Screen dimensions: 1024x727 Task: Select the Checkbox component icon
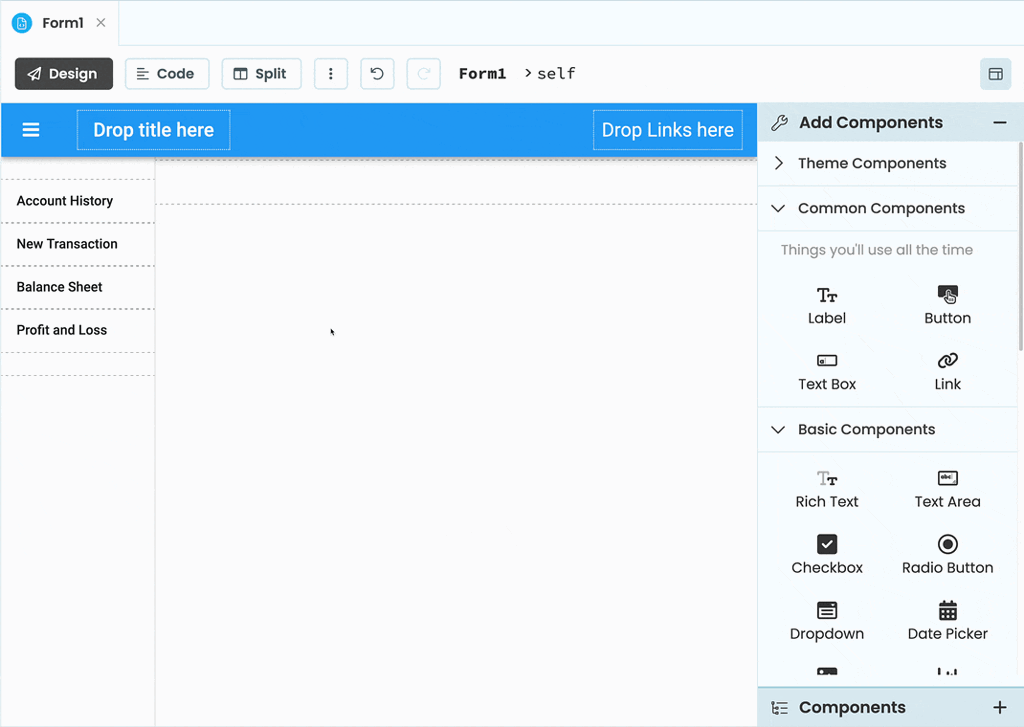[x=826, y=546]
